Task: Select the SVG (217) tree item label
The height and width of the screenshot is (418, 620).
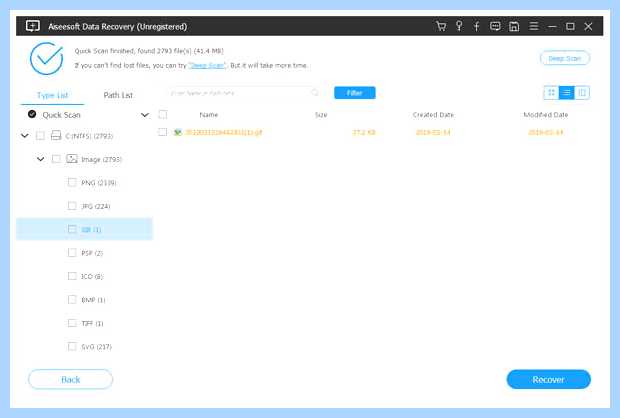Action: tap(96, 347)
